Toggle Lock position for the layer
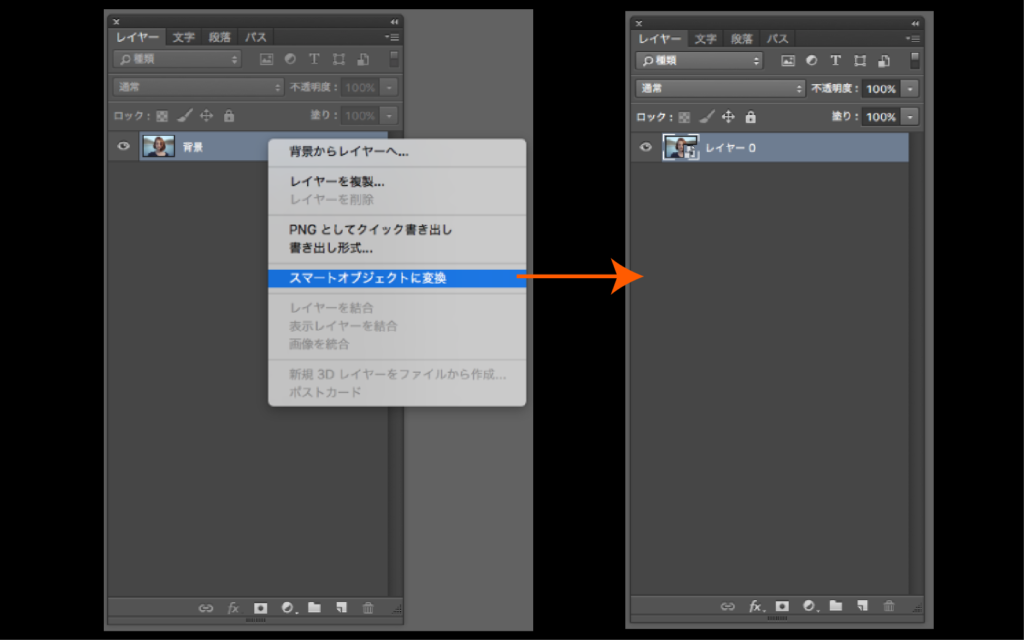This screenshot has height=640, width=1024. point(207,116)
